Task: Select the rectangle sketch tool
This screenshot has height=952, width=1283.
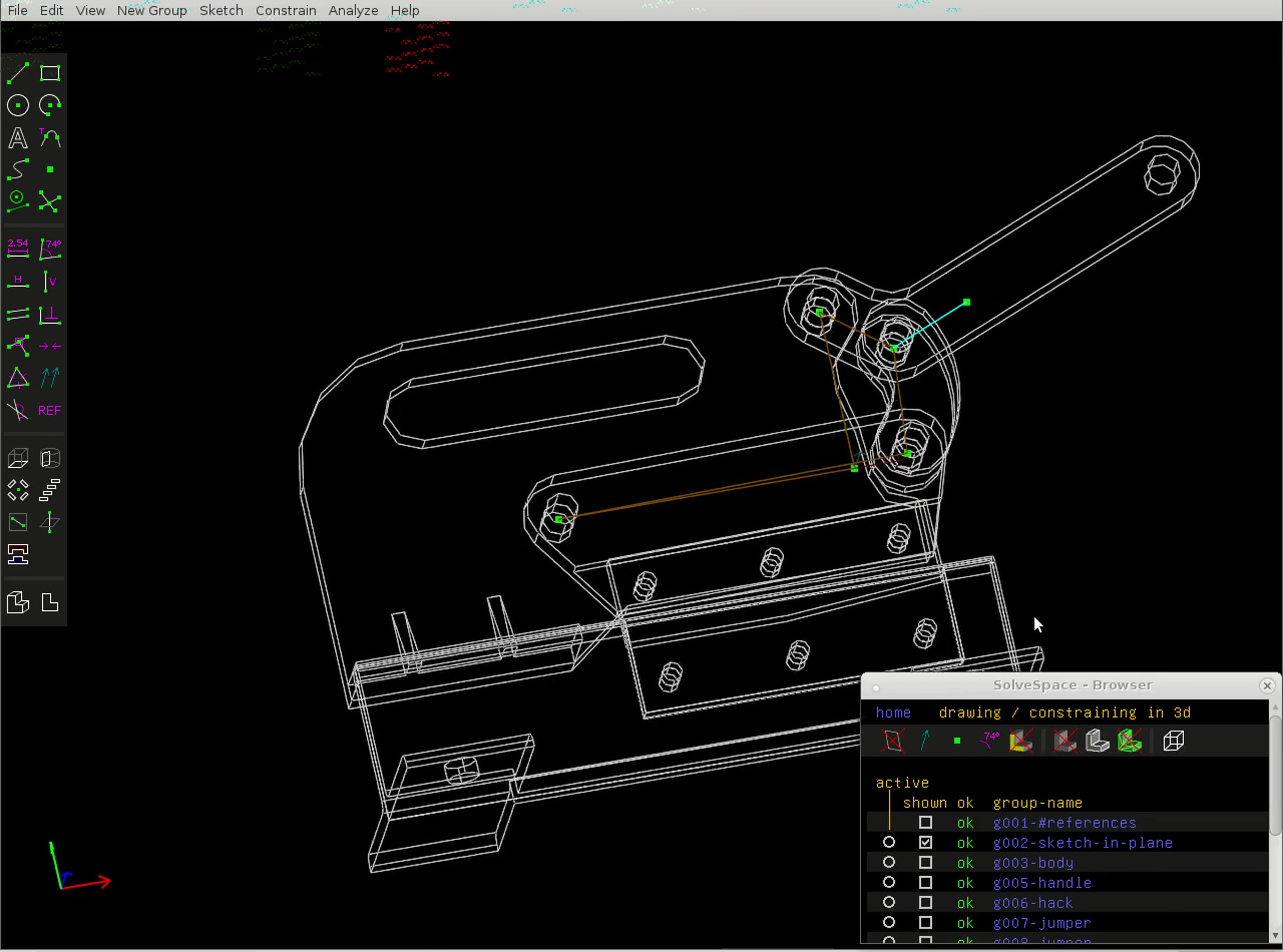Action: (x=50, y=73)
